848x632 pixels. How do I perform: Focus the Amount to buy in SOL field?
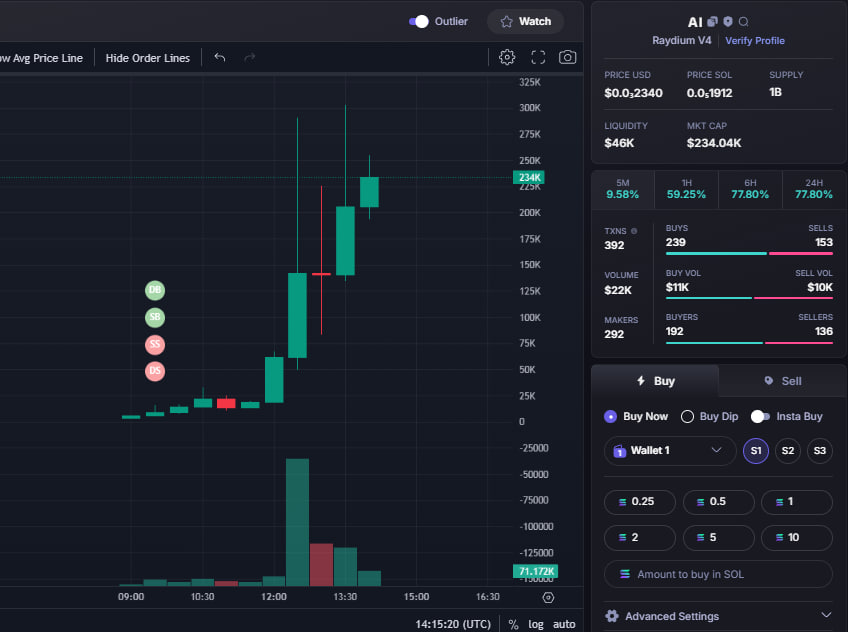[718, 574]
